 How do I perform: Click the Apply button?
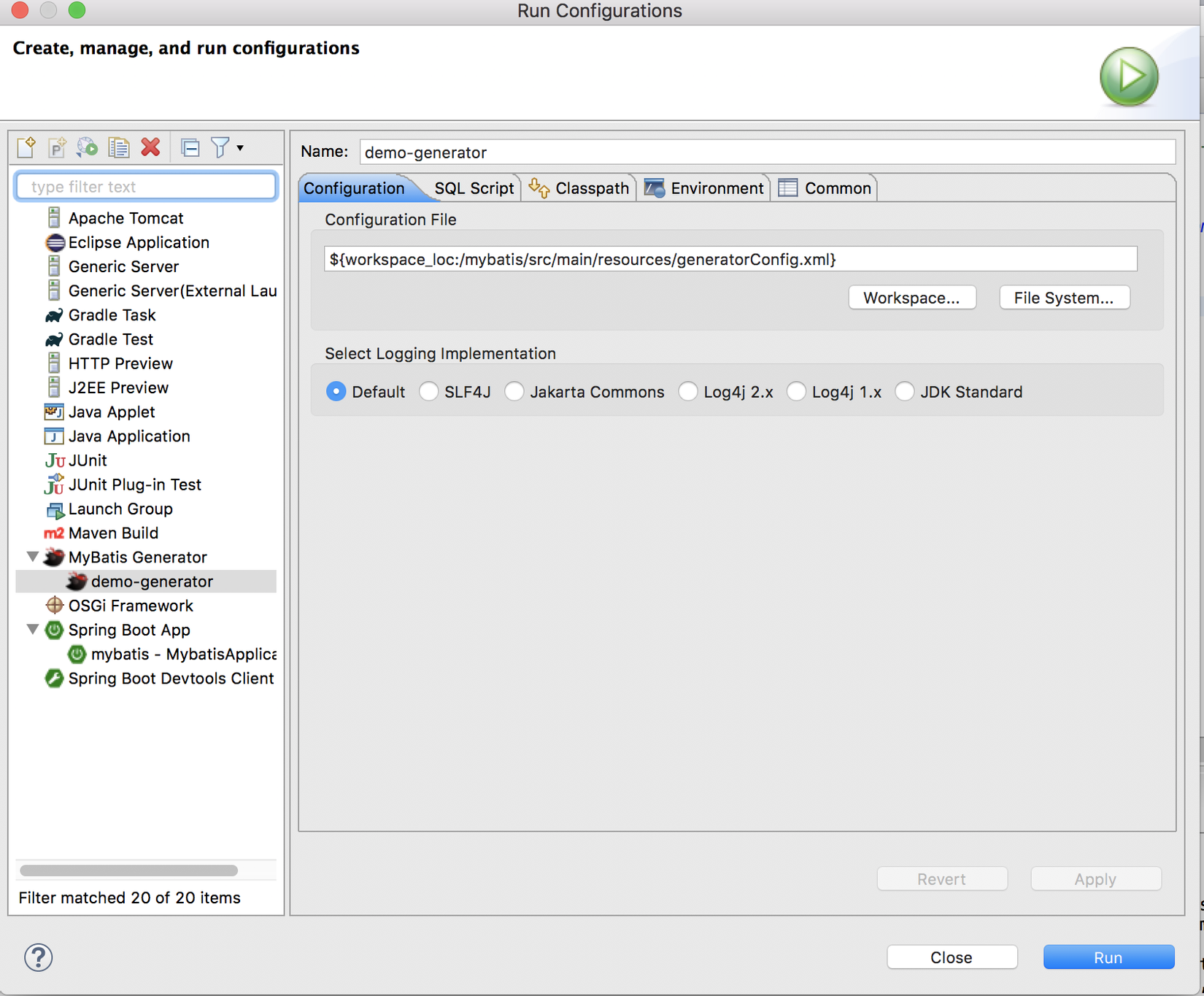tap(1096, 879)
